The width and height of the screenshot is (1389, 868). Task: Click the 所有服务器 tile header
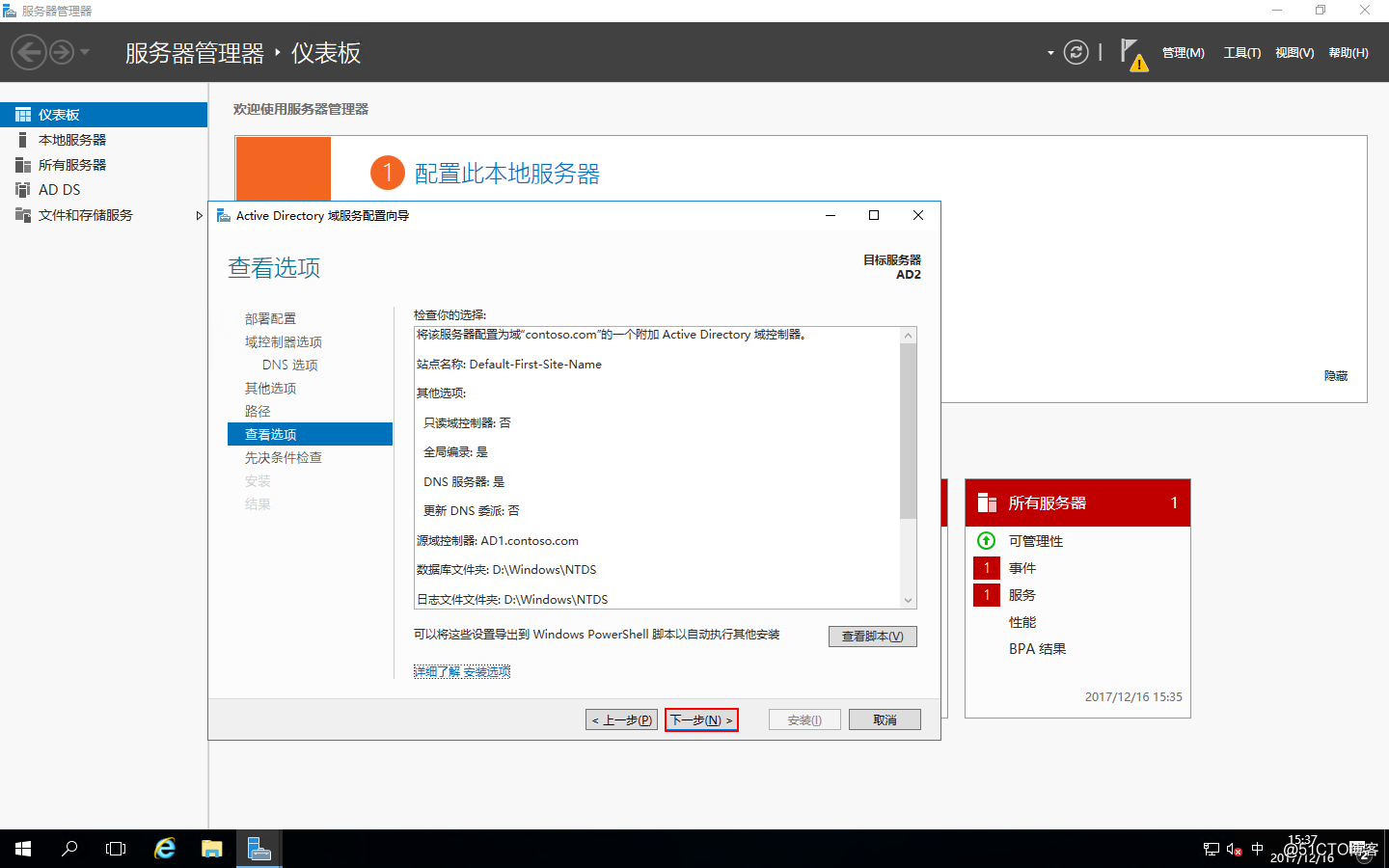[x=1077, y=502]
